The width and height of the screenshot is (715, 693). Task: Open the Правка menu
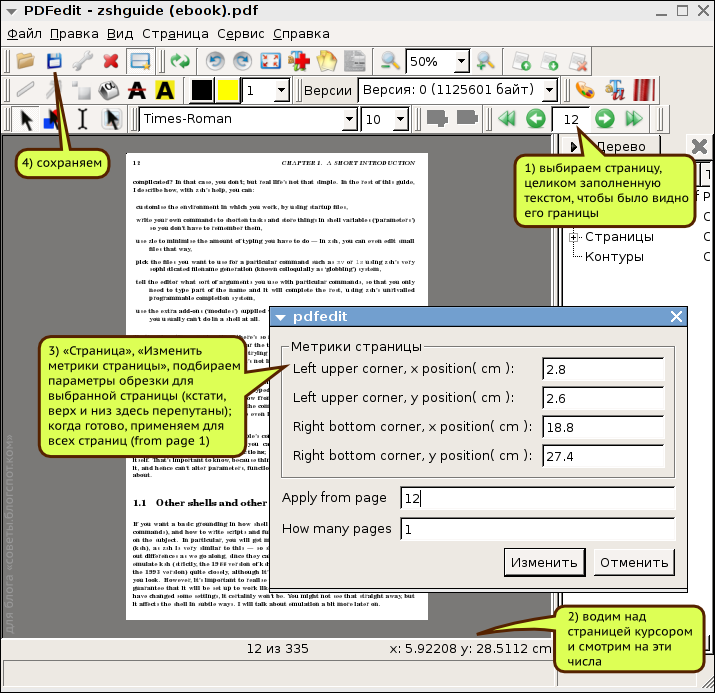click(x=74, y=34)
